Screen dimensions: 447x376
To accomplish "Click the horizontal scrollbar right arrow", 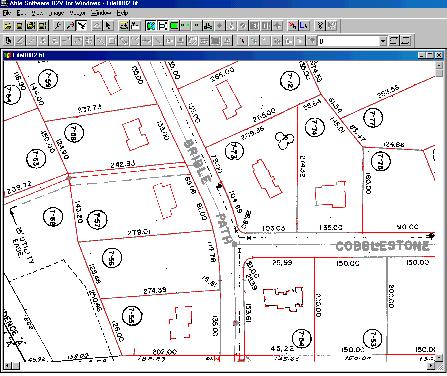I will pos(431,366).
